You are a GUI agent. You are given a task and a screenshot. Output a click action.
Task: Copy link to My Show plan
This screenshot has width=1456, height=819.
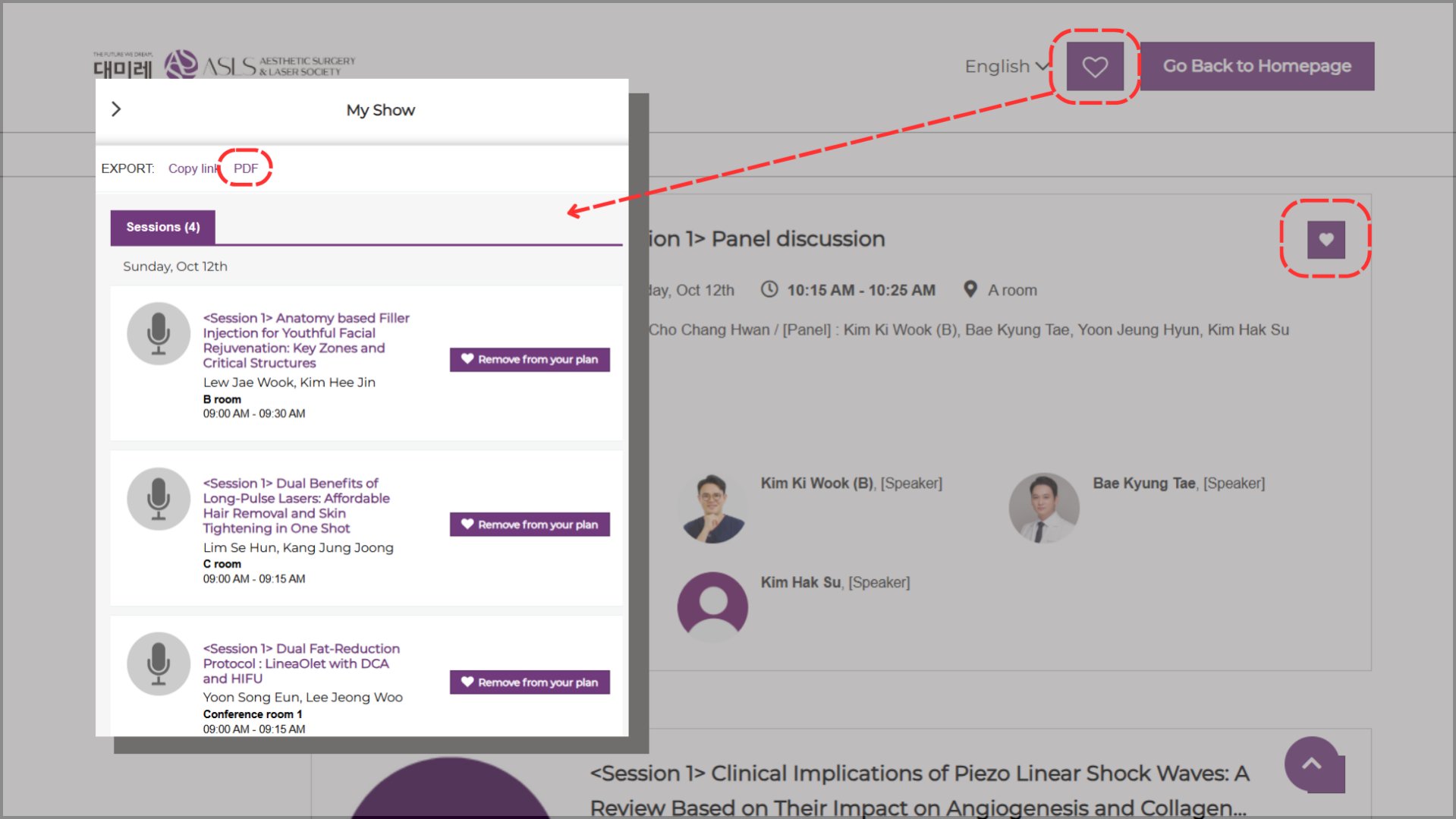193,169
